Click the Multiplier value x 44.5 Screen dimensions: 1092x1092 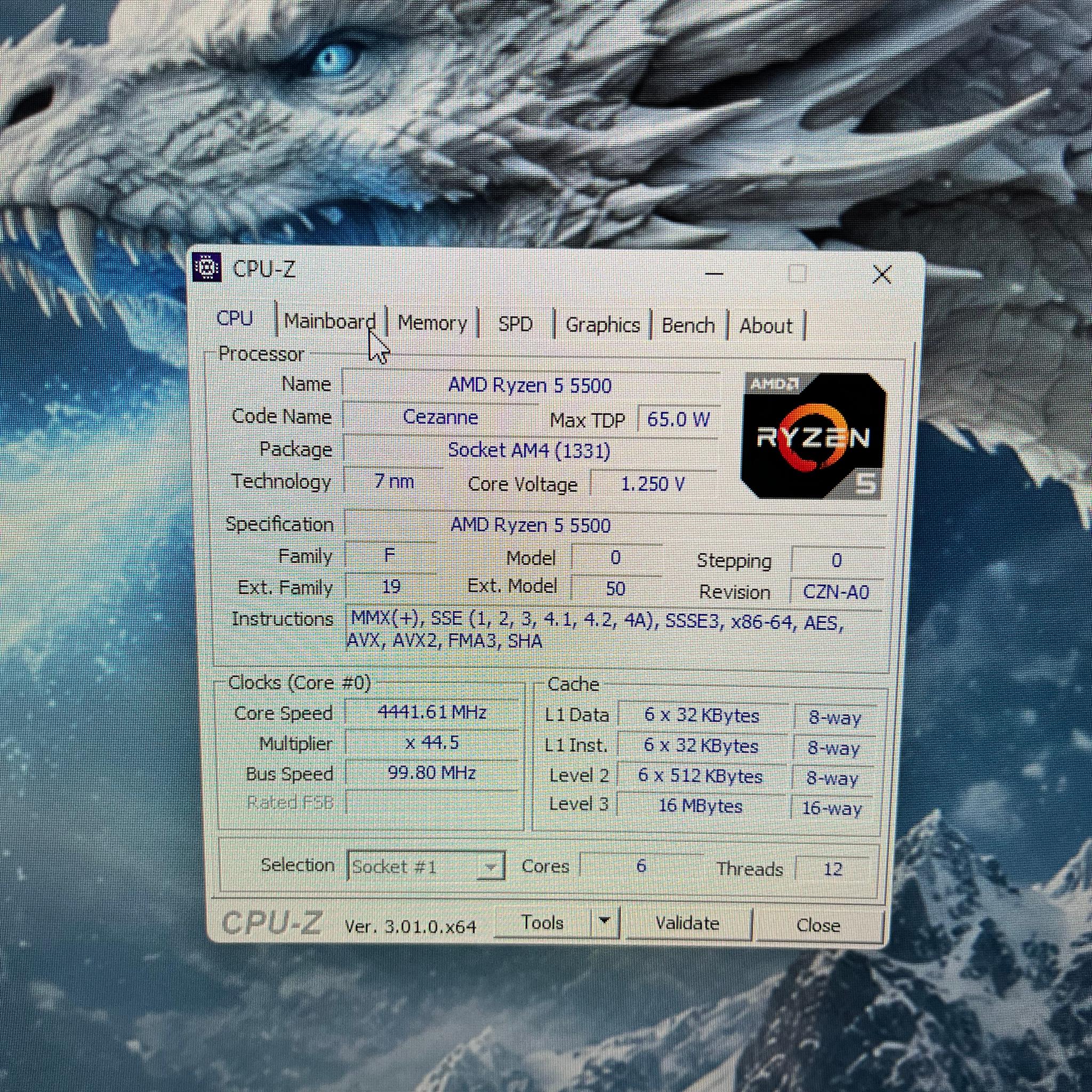click(x=432, y=743)
